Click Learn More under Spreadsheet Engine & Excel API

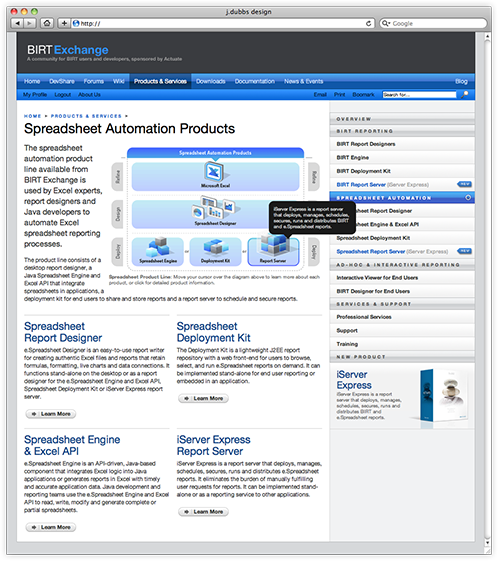point(51,527)
